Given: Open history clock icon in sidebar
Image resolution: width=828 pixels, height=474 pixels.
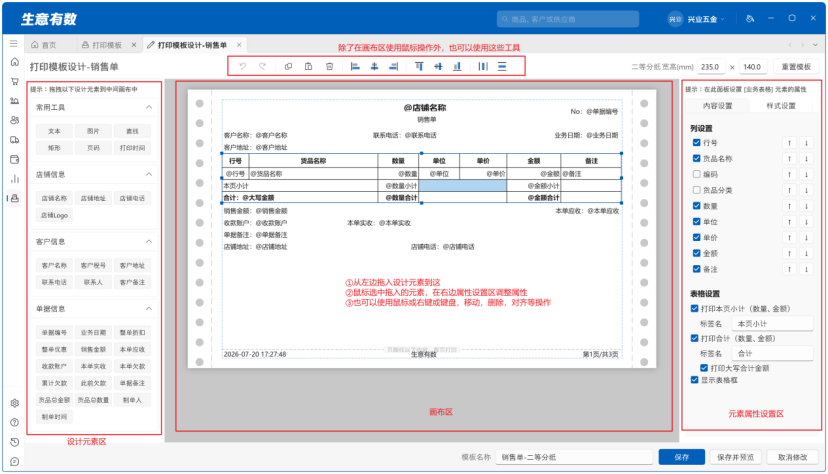Looking at the screenshot, I should (x=15, y=442).
